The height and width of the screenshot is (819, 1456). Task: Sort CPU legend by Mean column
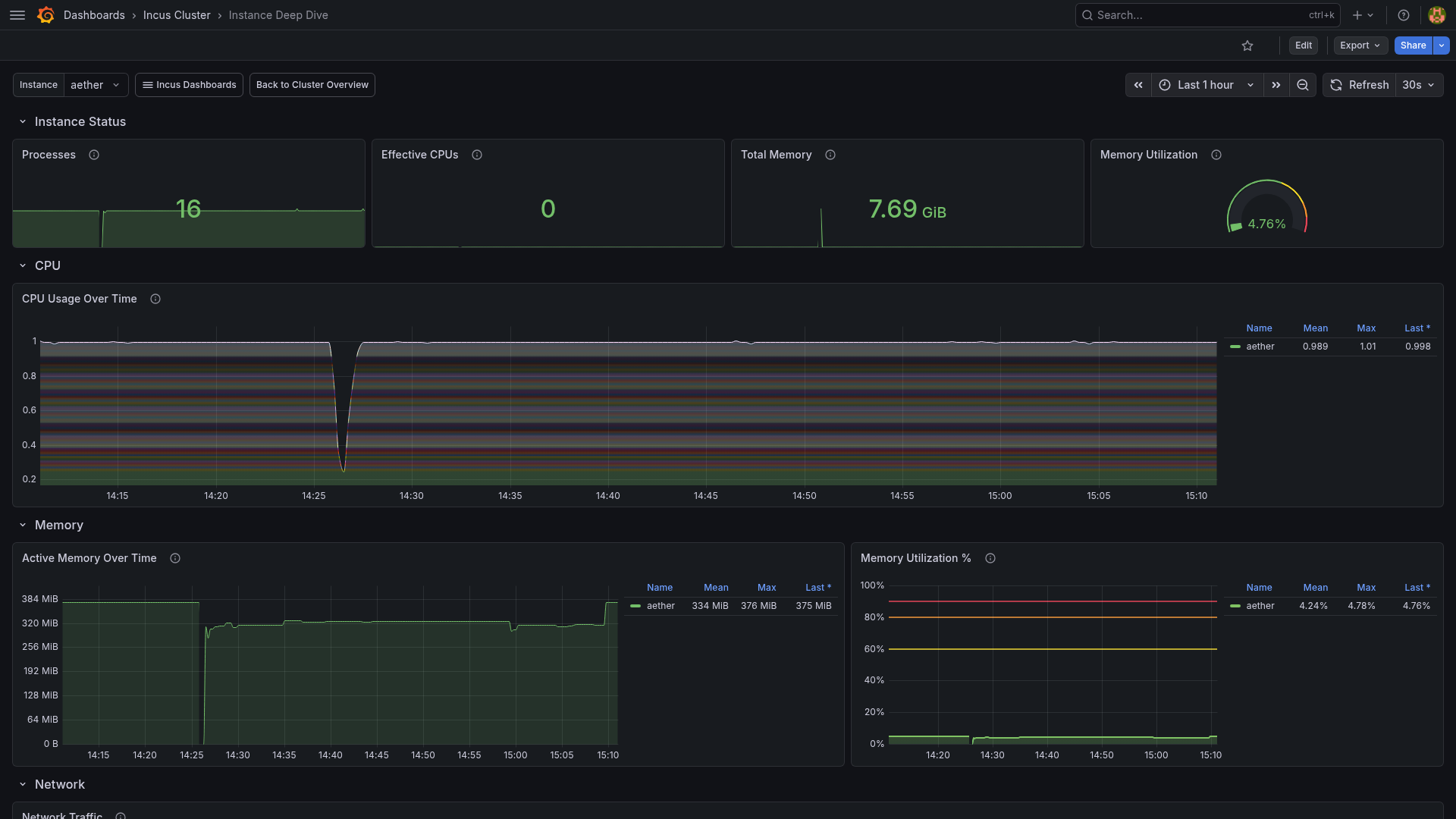pyautogui.click(x=1316, y=328)
